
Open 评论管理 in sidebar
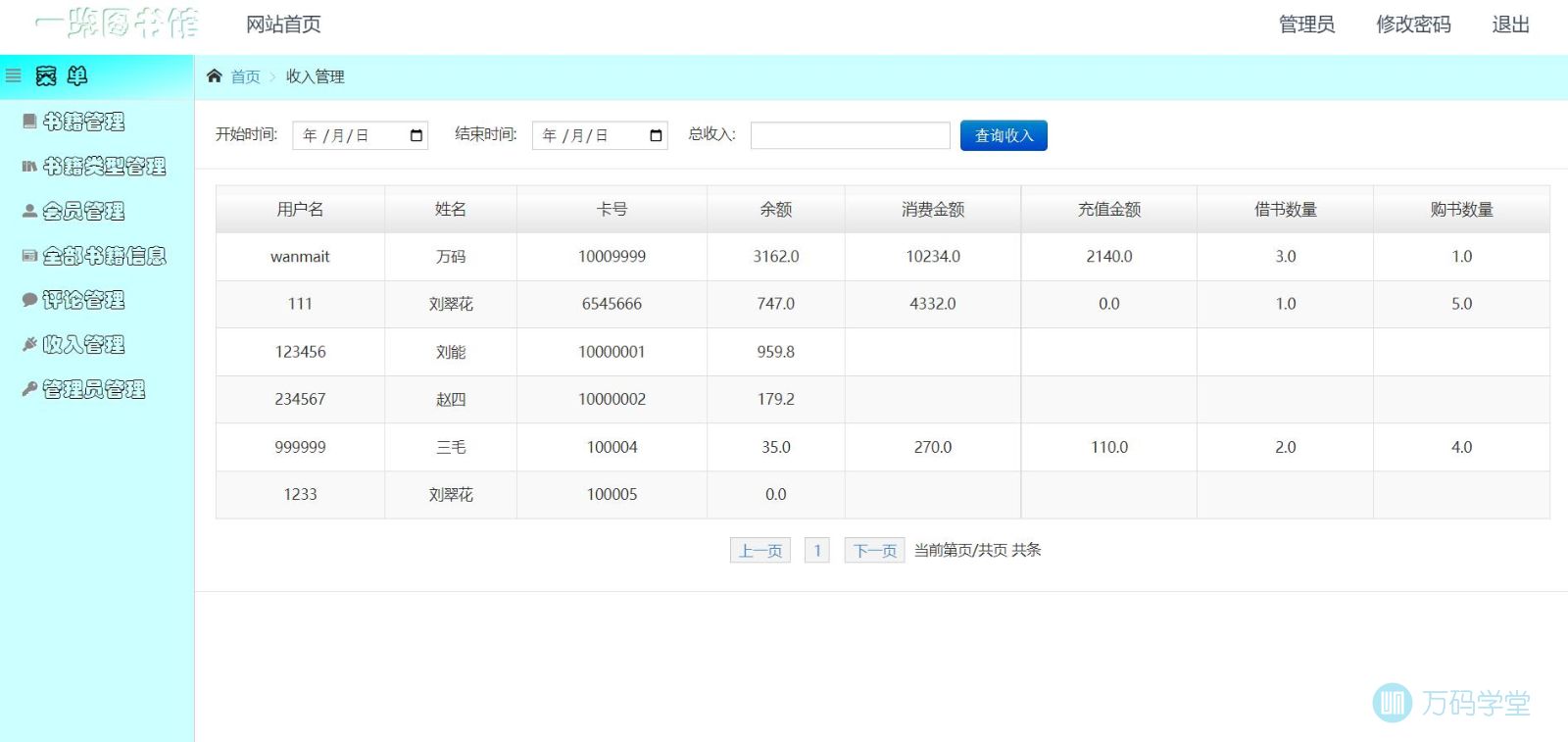[83, 300]
